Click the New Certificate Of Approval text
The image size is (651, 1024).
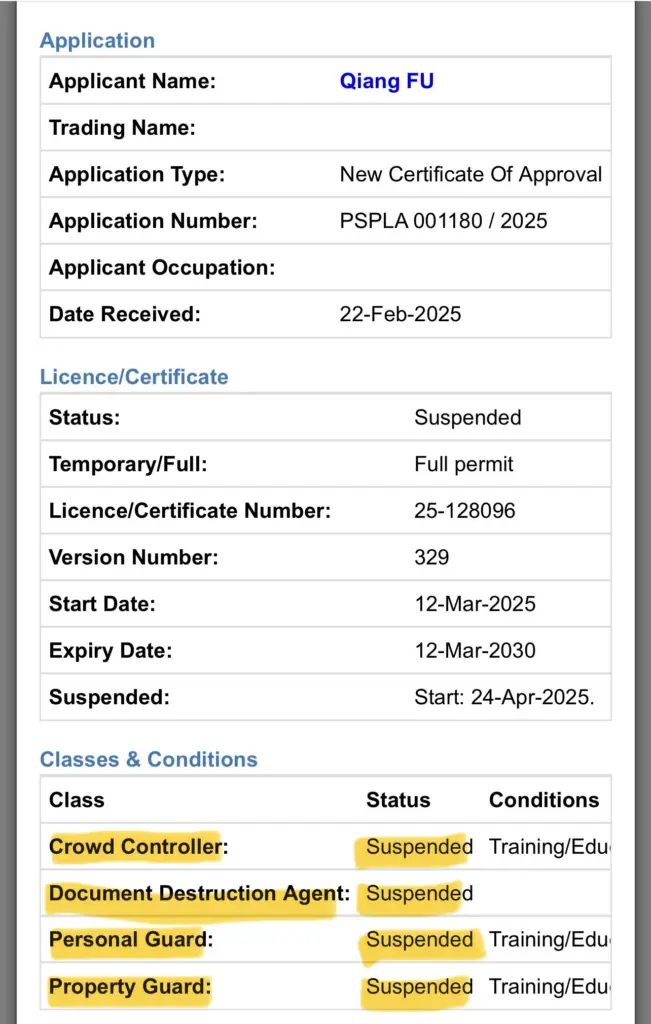[x=471, y=174]
